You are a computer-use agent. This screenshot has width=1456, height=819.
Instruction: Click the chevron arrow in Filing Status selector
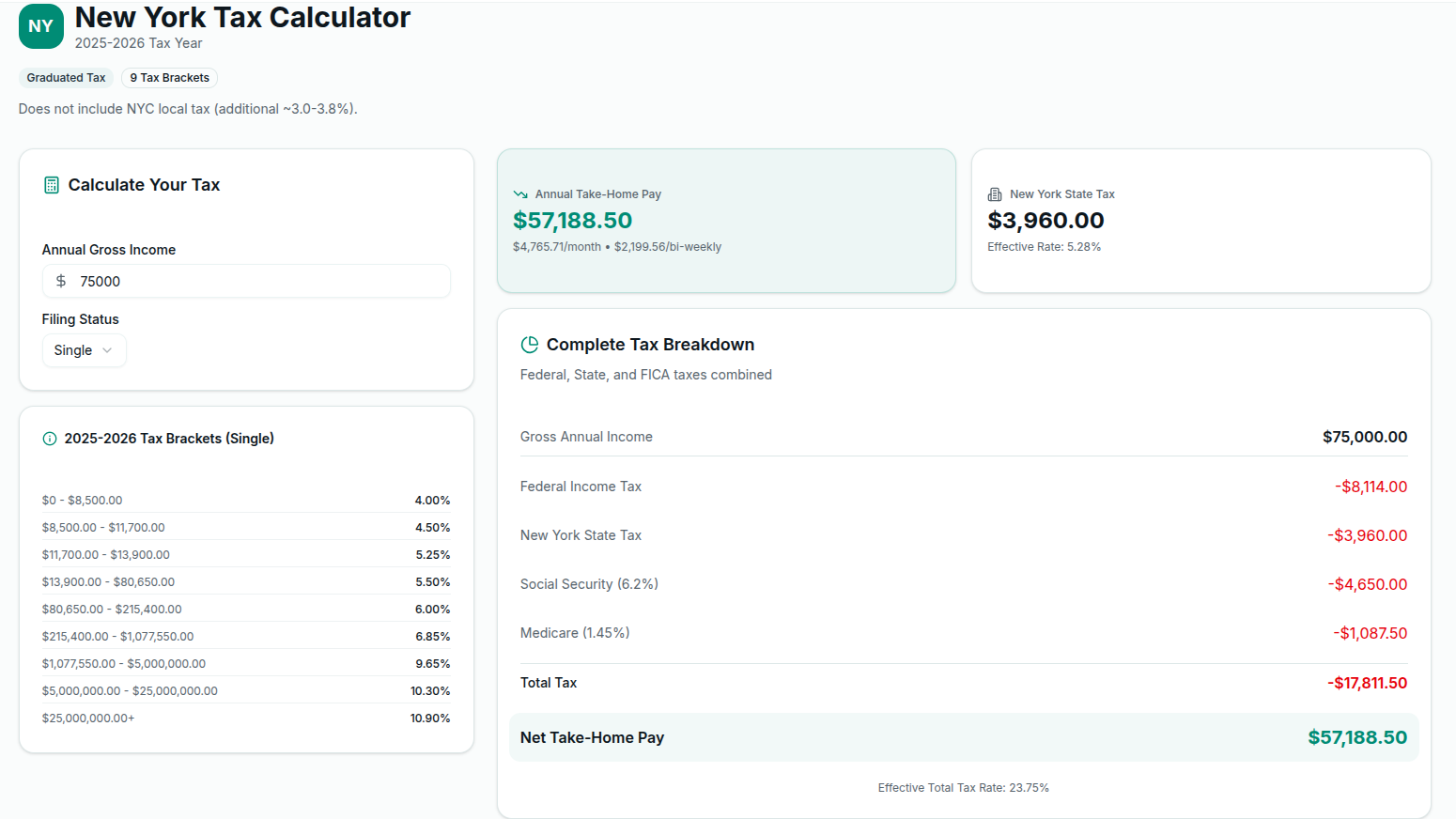pos(107,350)
